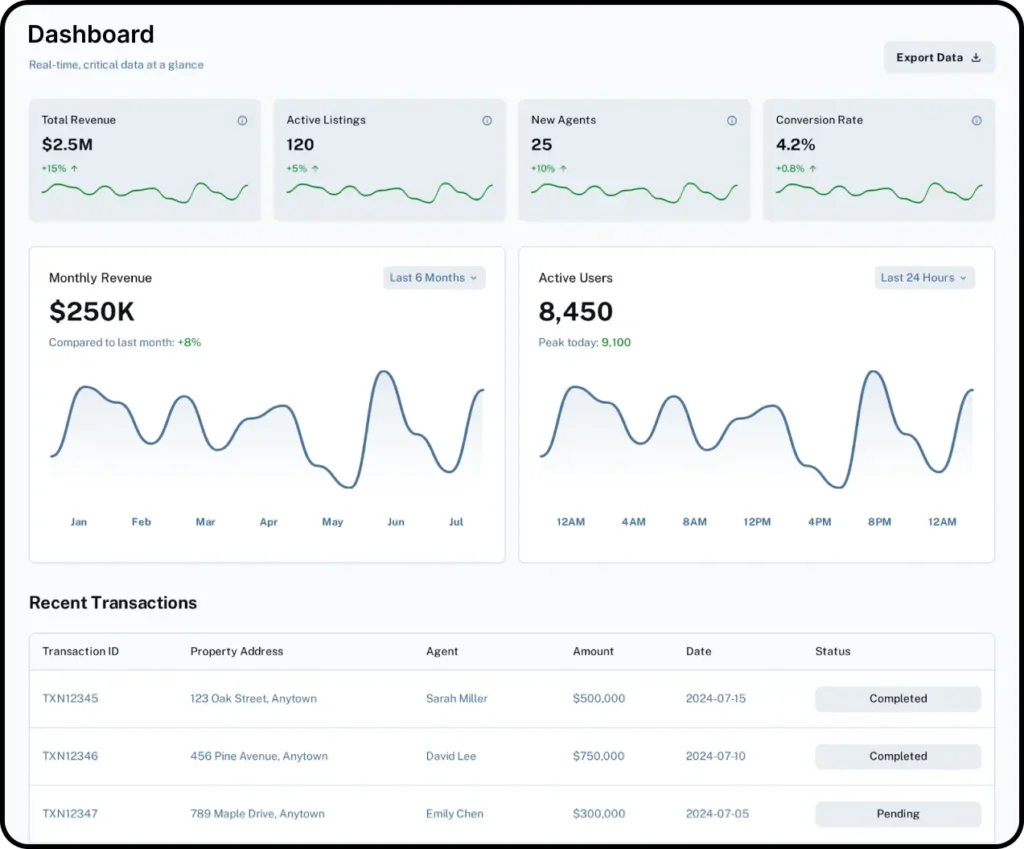The height and width of the screenshot is (849, 1024).
Task: Click the Pending status badge for TXN12347
Action: 897,814
